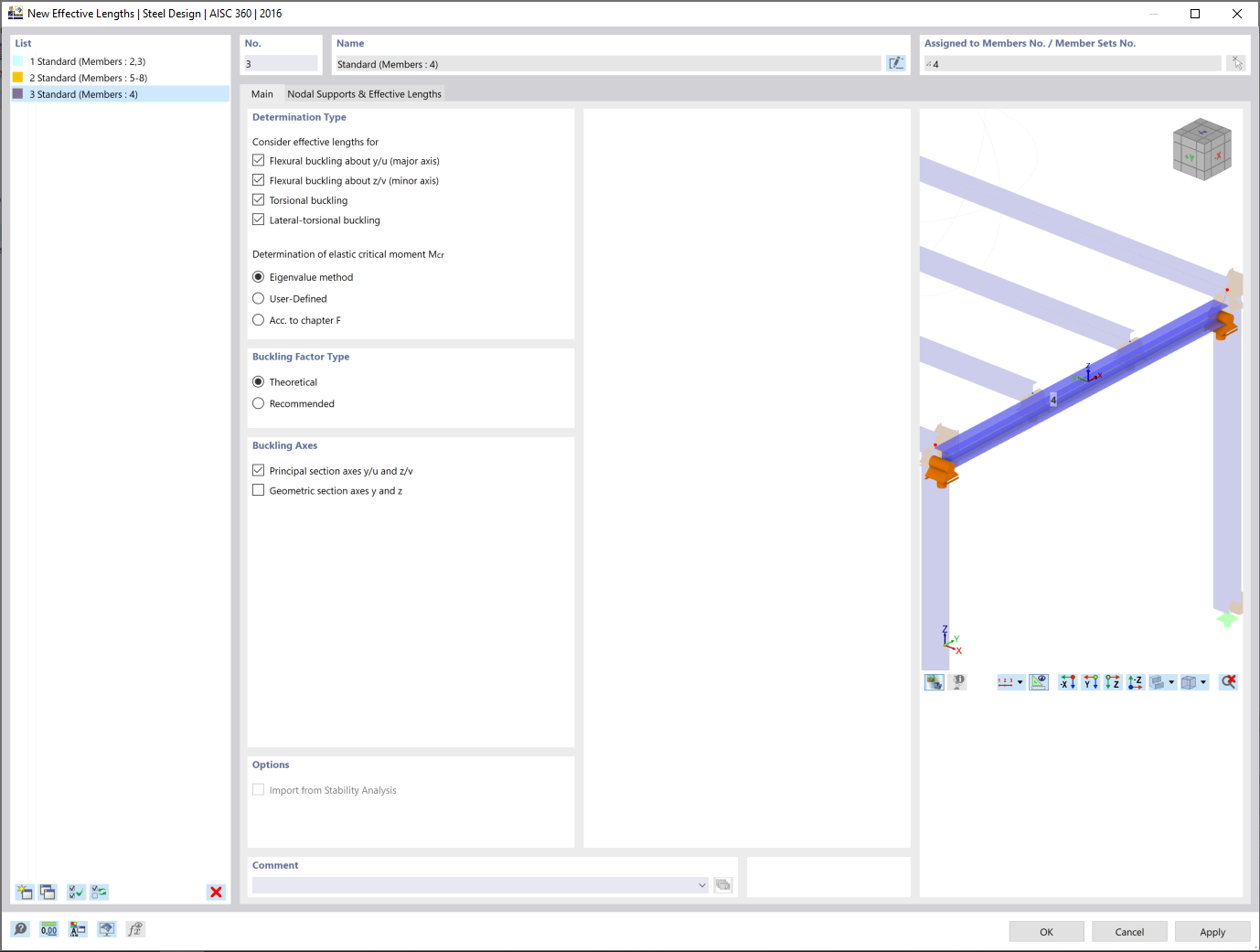Choose User-Defined for elastic critical moment
This screenshot has width=1260, height=952.
[258, 298]
